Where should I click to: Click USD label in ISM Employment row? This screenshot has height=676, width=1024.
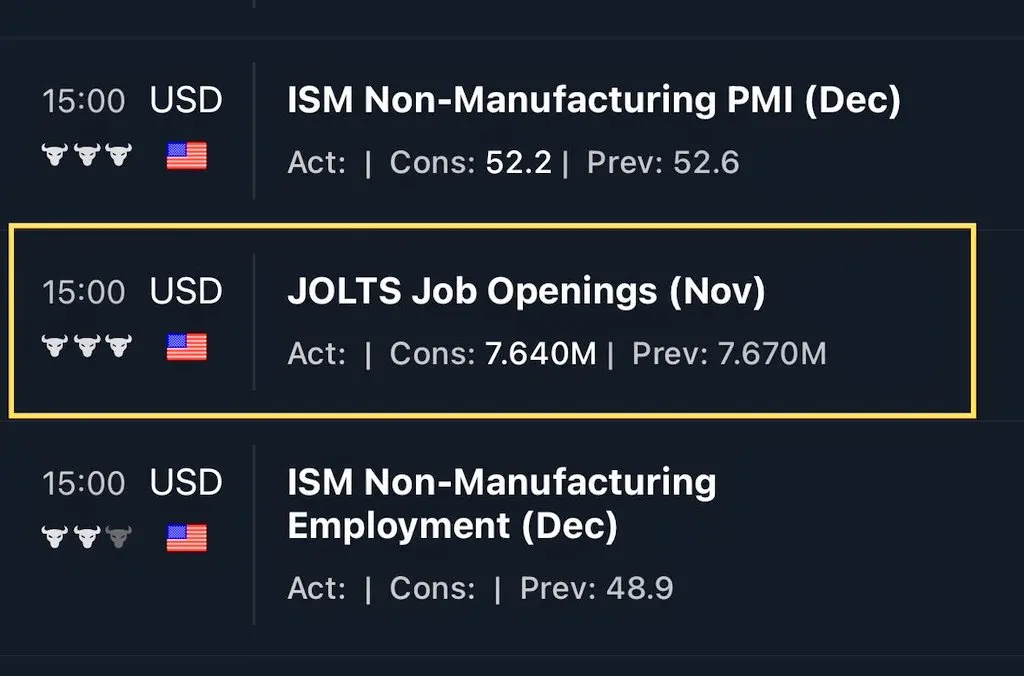click(x=186, y=483)
